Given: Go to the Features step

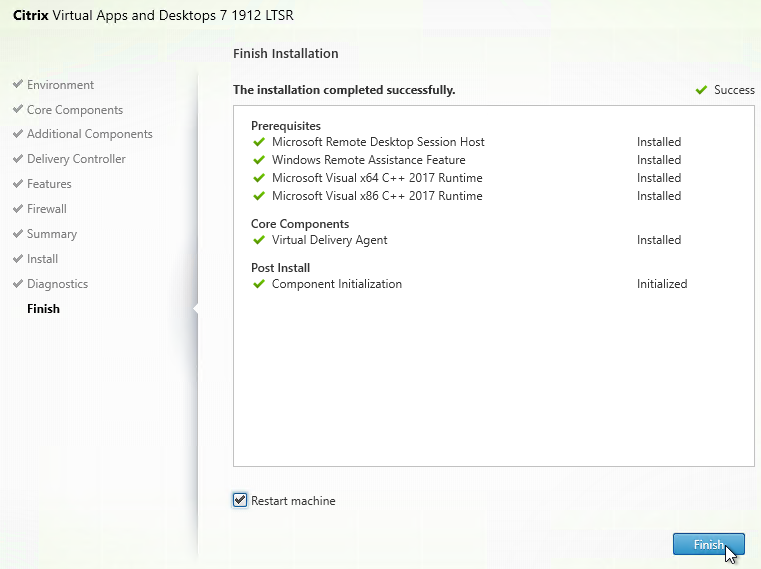Looking at the screenshot, I should coord(49,184).
